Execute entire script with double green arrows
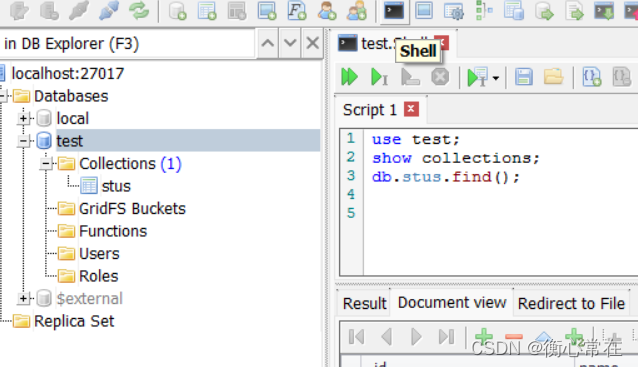The image size is (638, 367). (349, 77)
